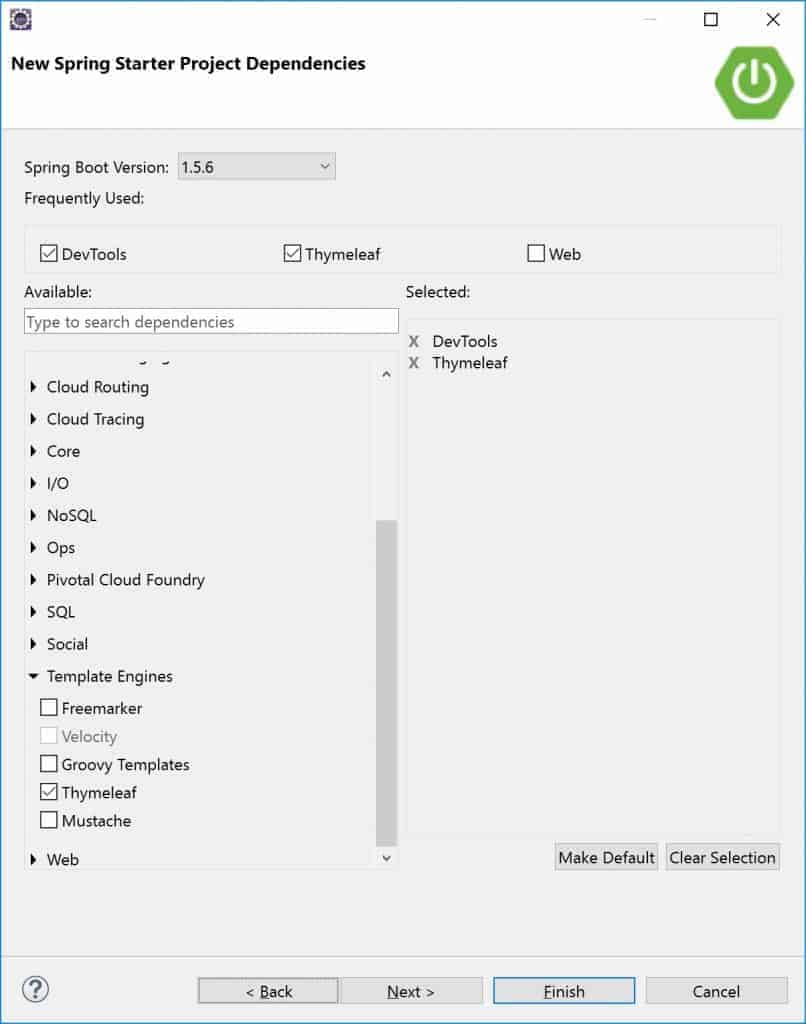This screenshot has width=806, height=1024.
Task: Check the Groovy Templates option
Action: point(48,763)
